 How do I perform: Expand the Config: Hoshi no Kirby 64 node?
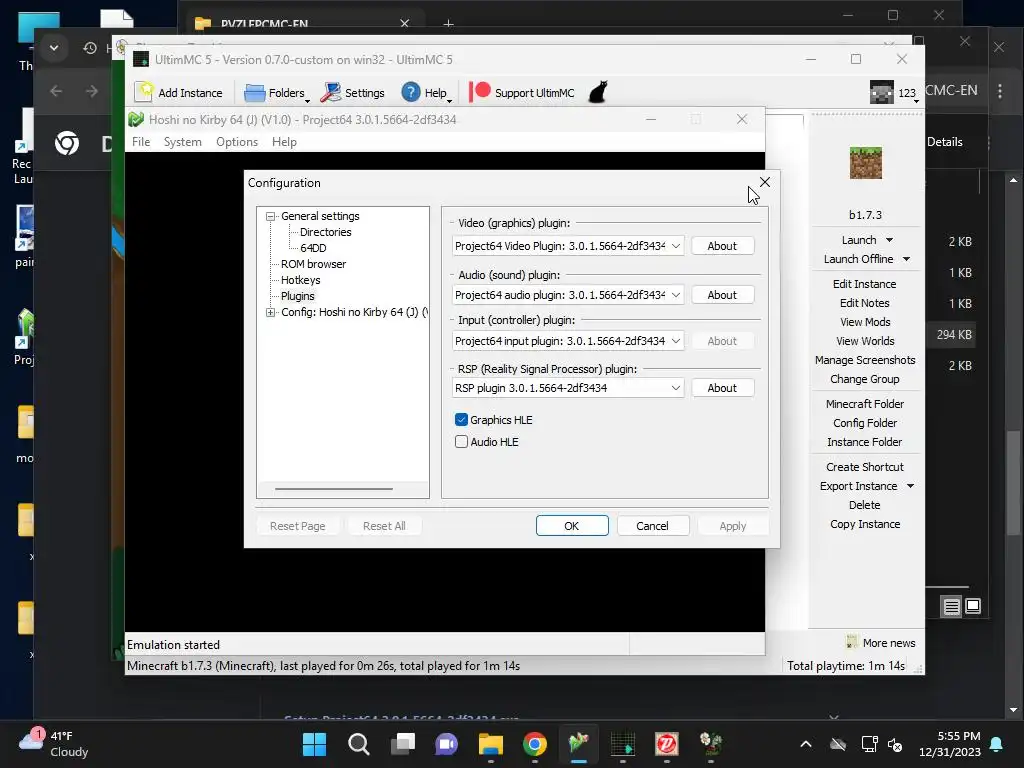[270, 312]
